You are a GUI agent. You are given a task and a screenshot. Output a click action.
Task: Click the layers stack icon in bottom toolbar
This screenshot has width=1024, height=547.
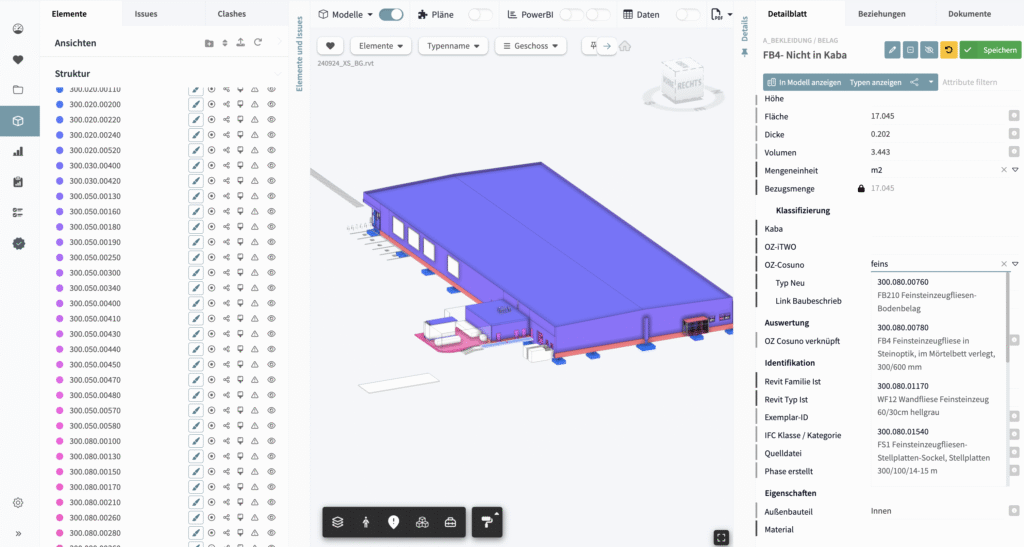tap(338, 522)
